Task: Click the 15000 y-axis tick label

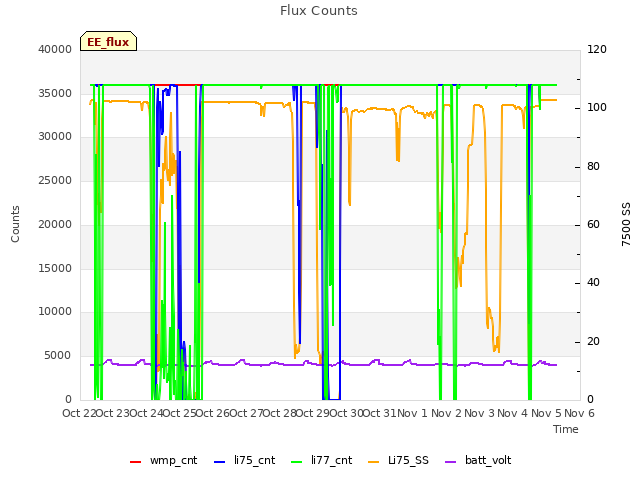Action: (55, 269)
